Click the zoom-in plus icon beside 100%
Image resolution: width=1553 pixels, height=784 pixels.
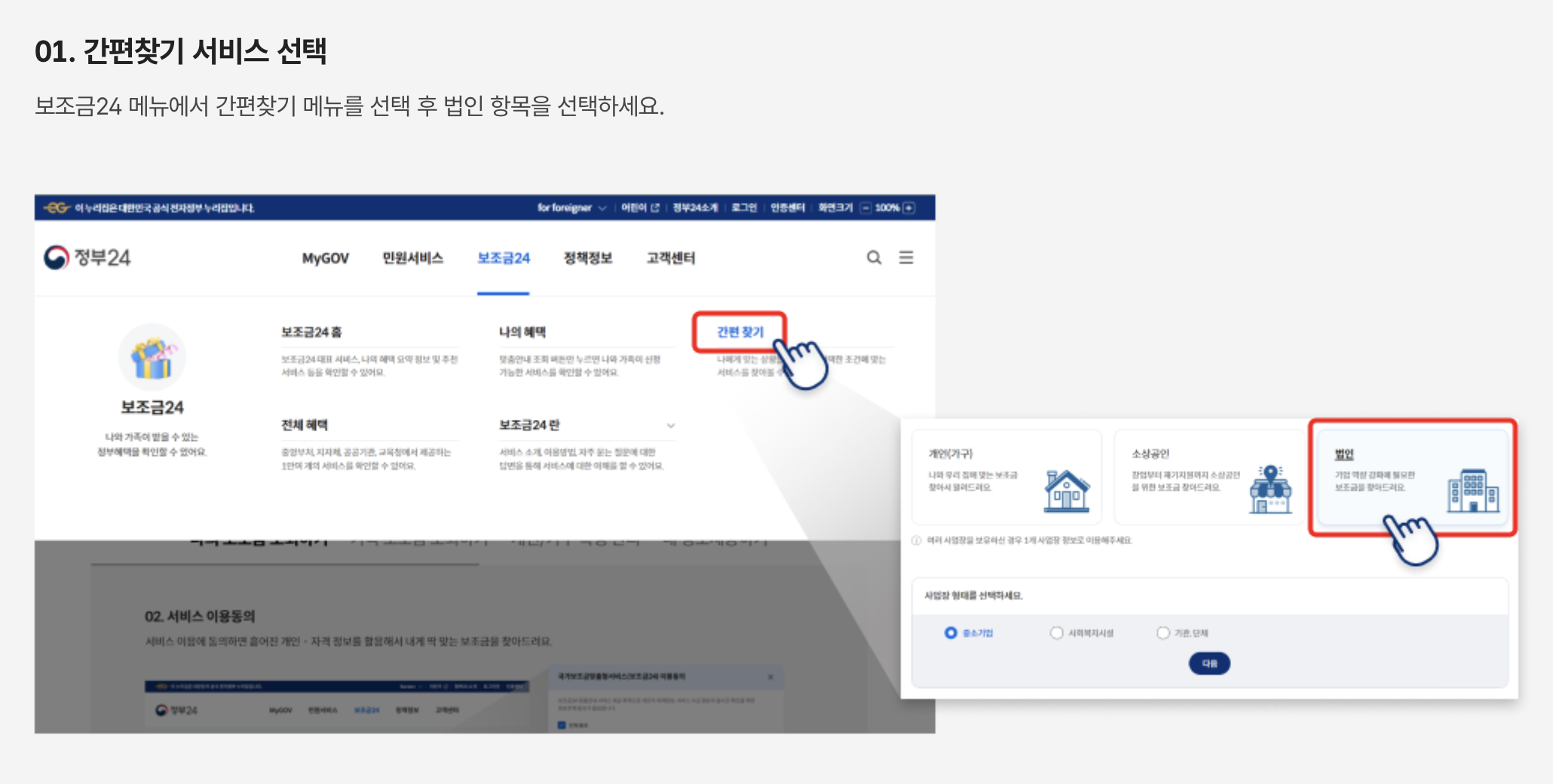click(909, 208)
